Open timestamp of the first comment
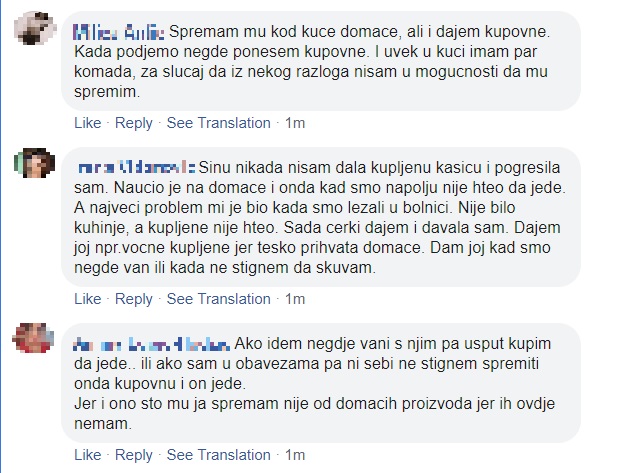 295,123
